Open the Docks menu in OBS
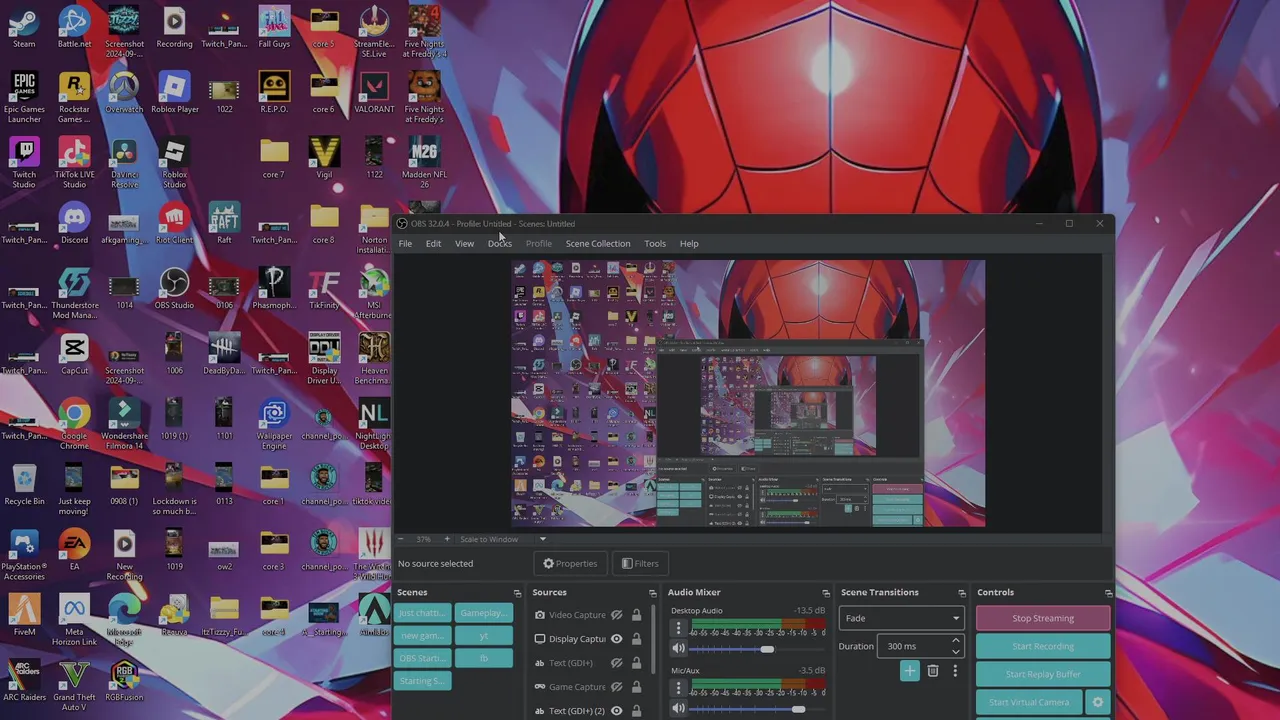This screenshot has width=1280, height=720. tap(499, 243)
